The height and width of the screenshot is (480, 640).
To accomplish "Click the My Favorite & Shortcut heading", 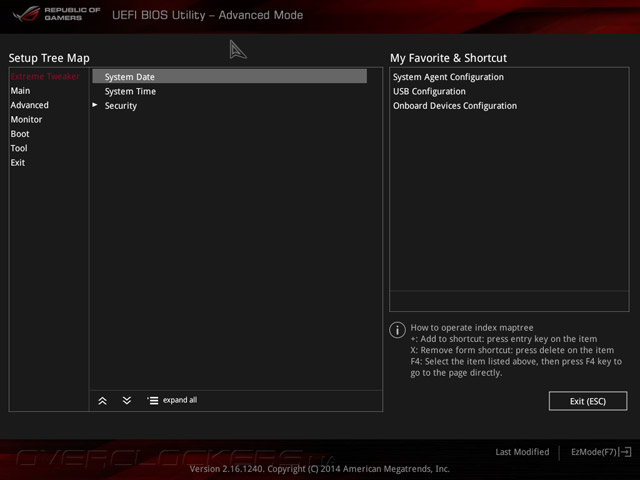I will point(448,58).
